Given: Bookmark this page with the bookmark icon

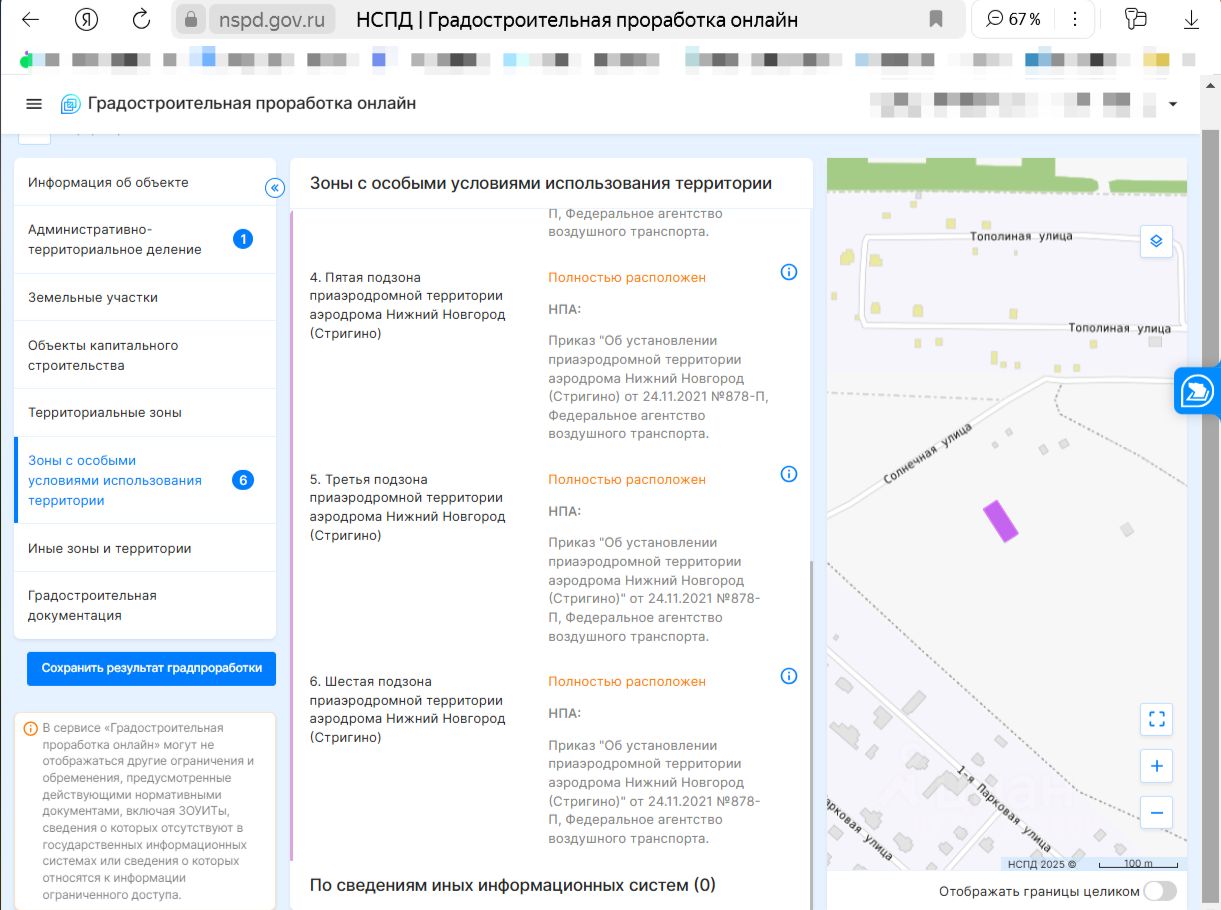Looking at the screenshot, I should click(936, 19).
